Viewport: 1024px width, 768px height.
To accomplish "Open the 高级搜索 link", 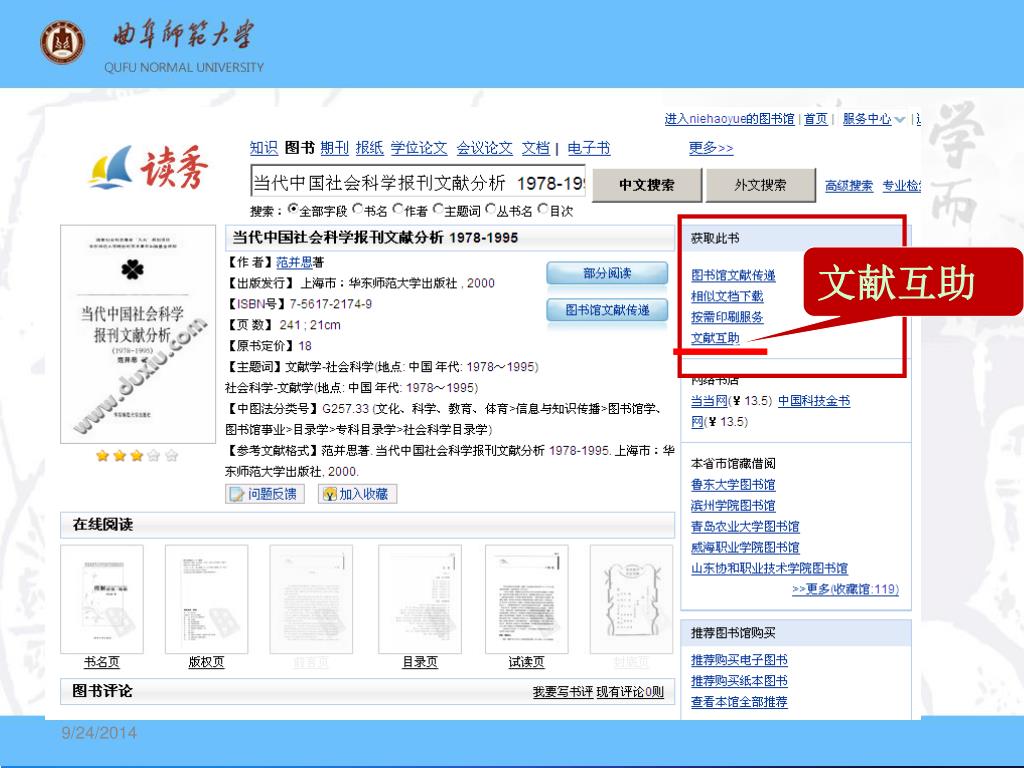I will pyautogui.click(x=848, y=185).
